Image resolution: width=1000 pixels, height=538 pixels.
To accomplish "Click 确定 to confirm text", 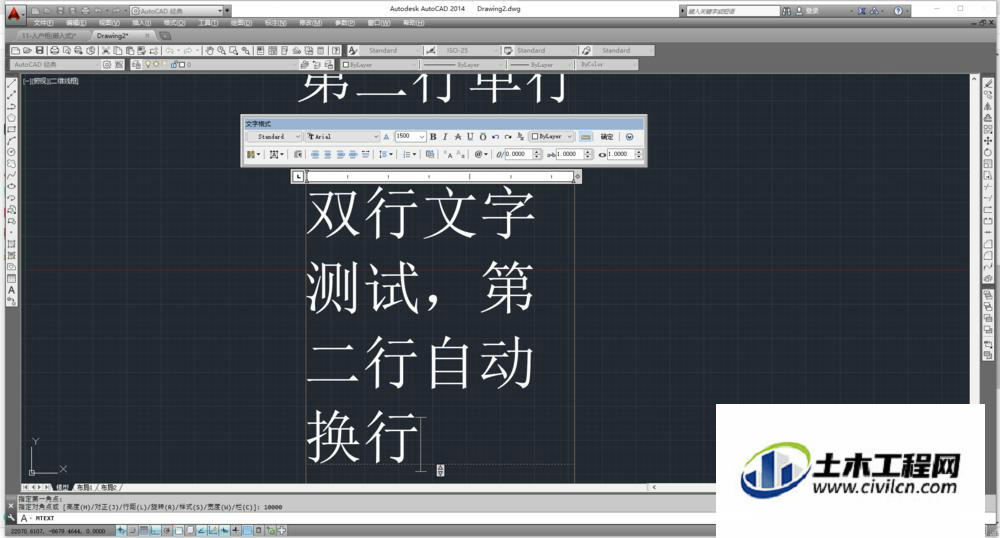I will [607, 136].
